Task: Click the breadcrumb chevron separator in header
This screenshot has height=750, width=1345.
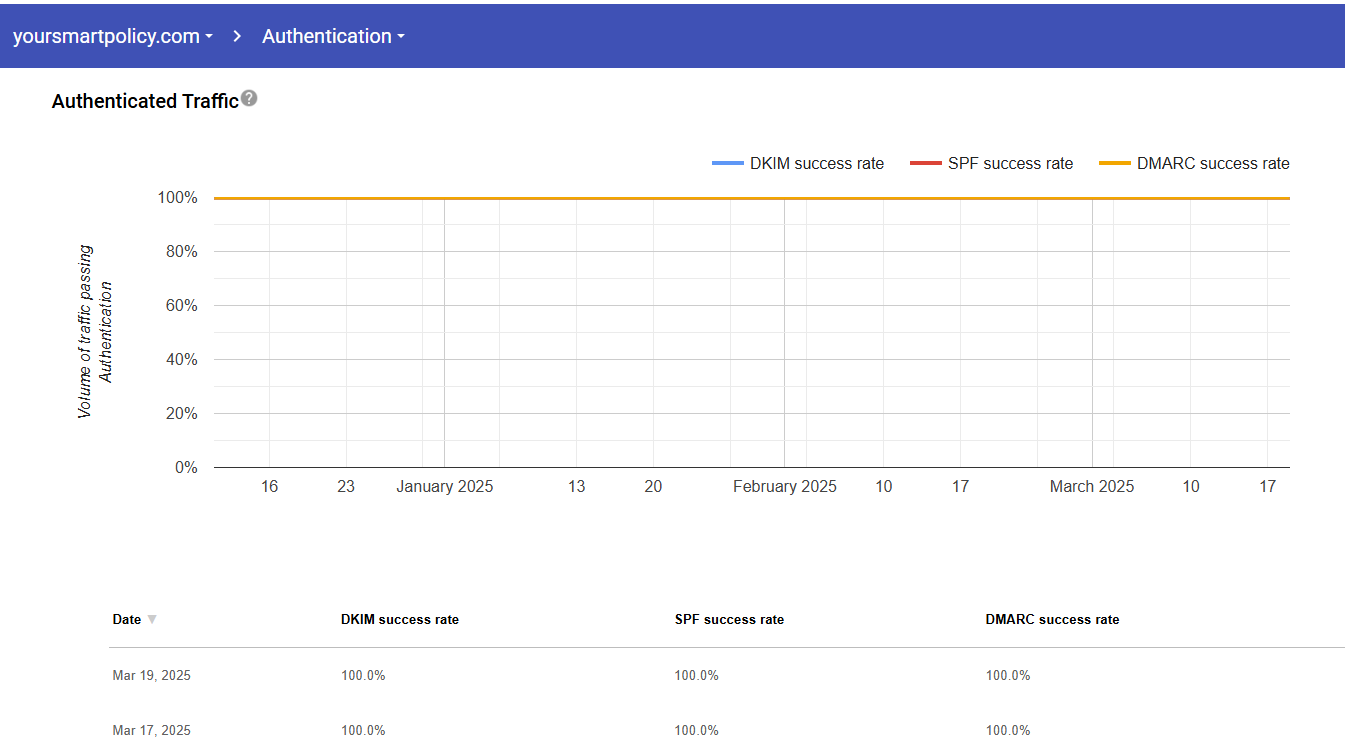Action: (237, 36)
